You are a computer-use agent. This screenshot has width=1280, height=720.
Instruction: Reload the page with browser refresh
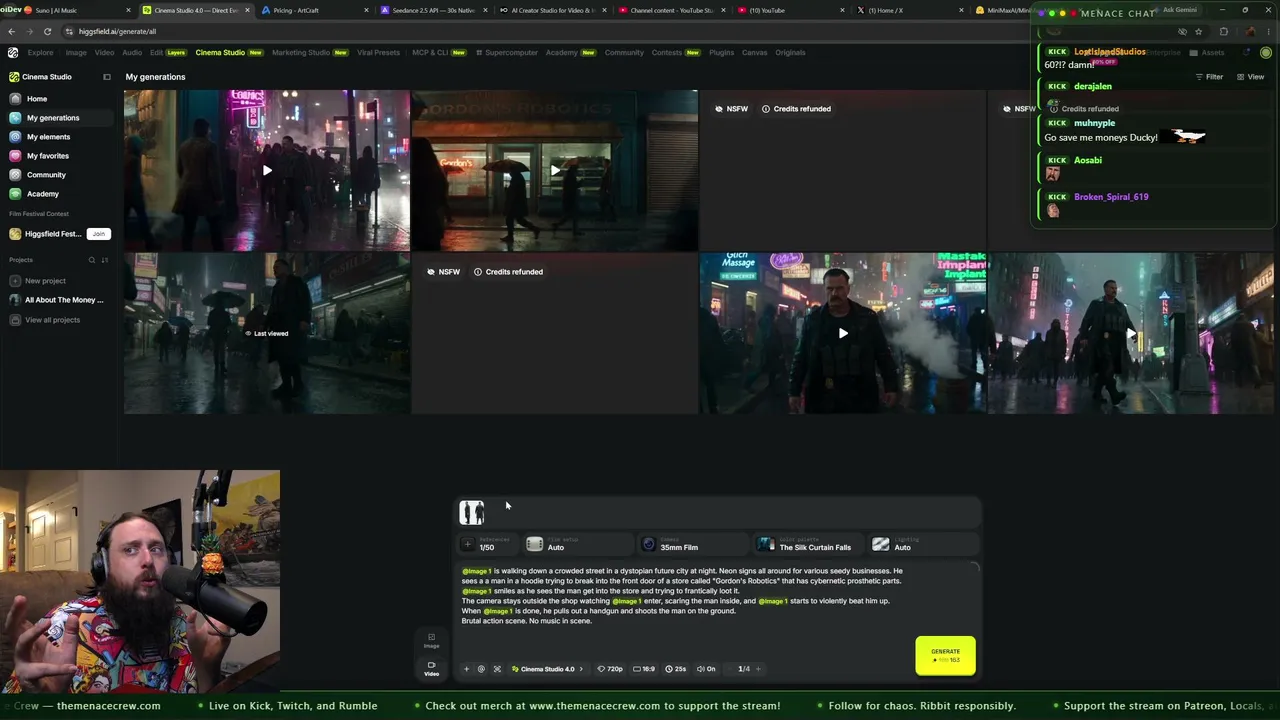pyautogui.click(x=46, y=32)
